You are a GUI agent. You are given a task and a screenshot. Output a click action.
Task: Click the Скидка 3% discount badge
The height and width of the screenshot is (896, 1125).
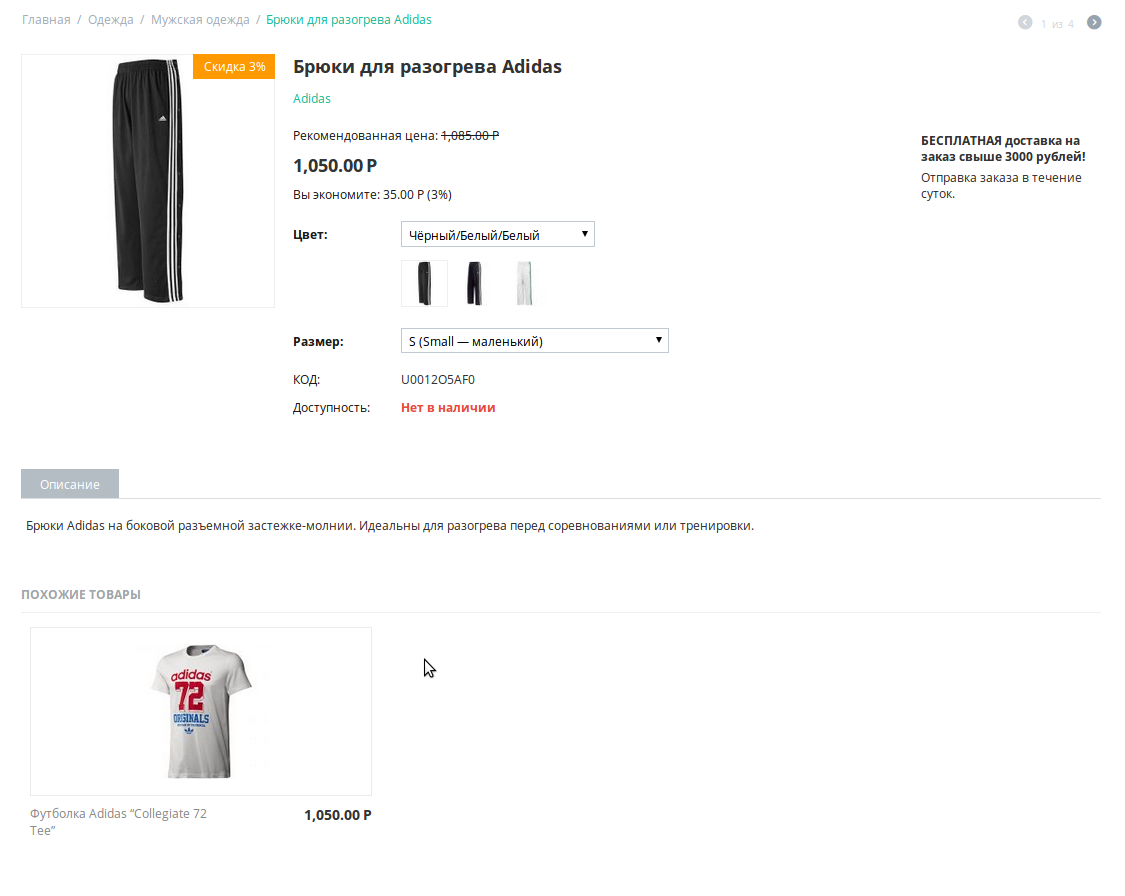point(234,67)
